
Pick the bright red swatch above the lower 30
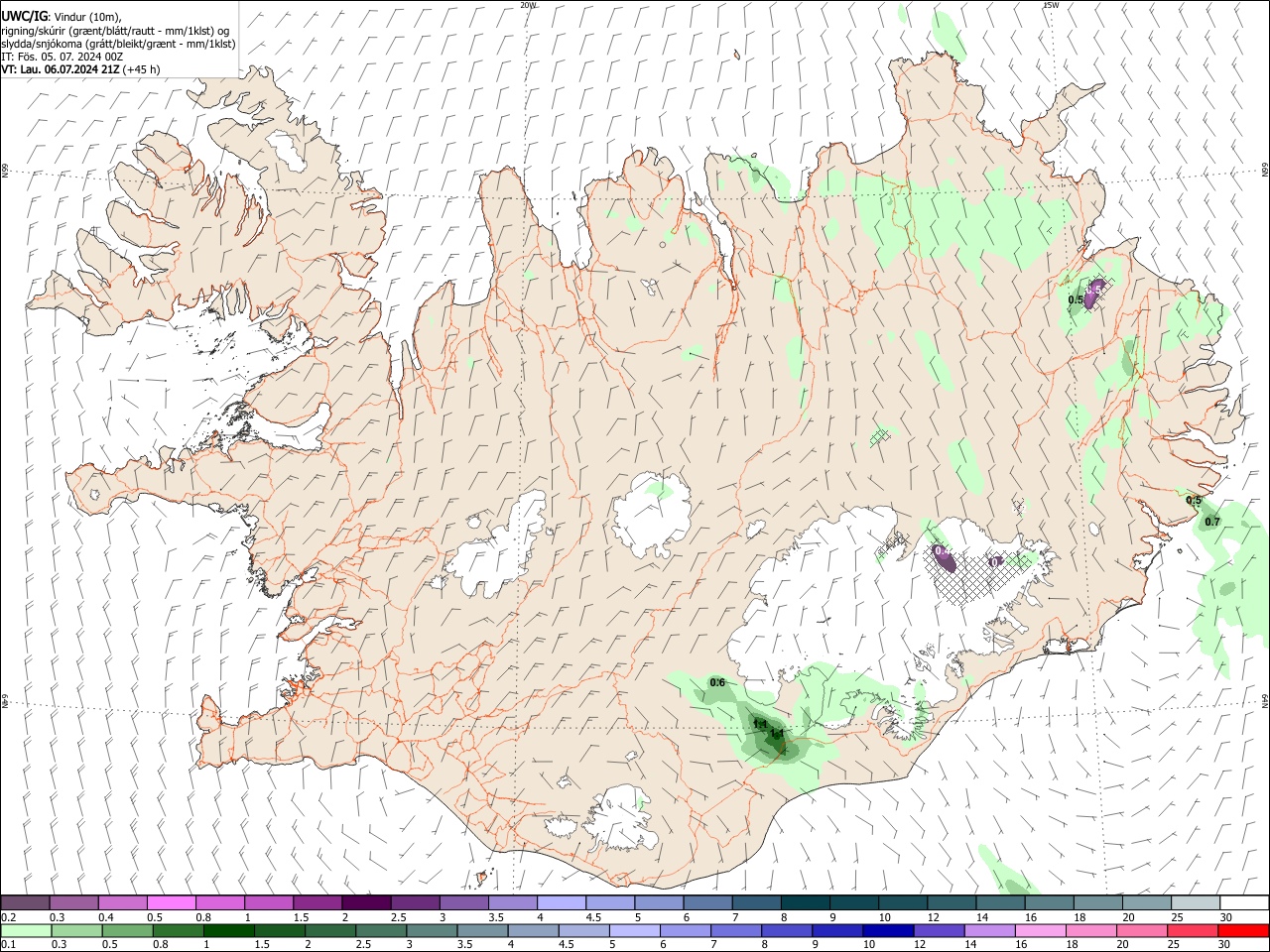coord(1244,930)
